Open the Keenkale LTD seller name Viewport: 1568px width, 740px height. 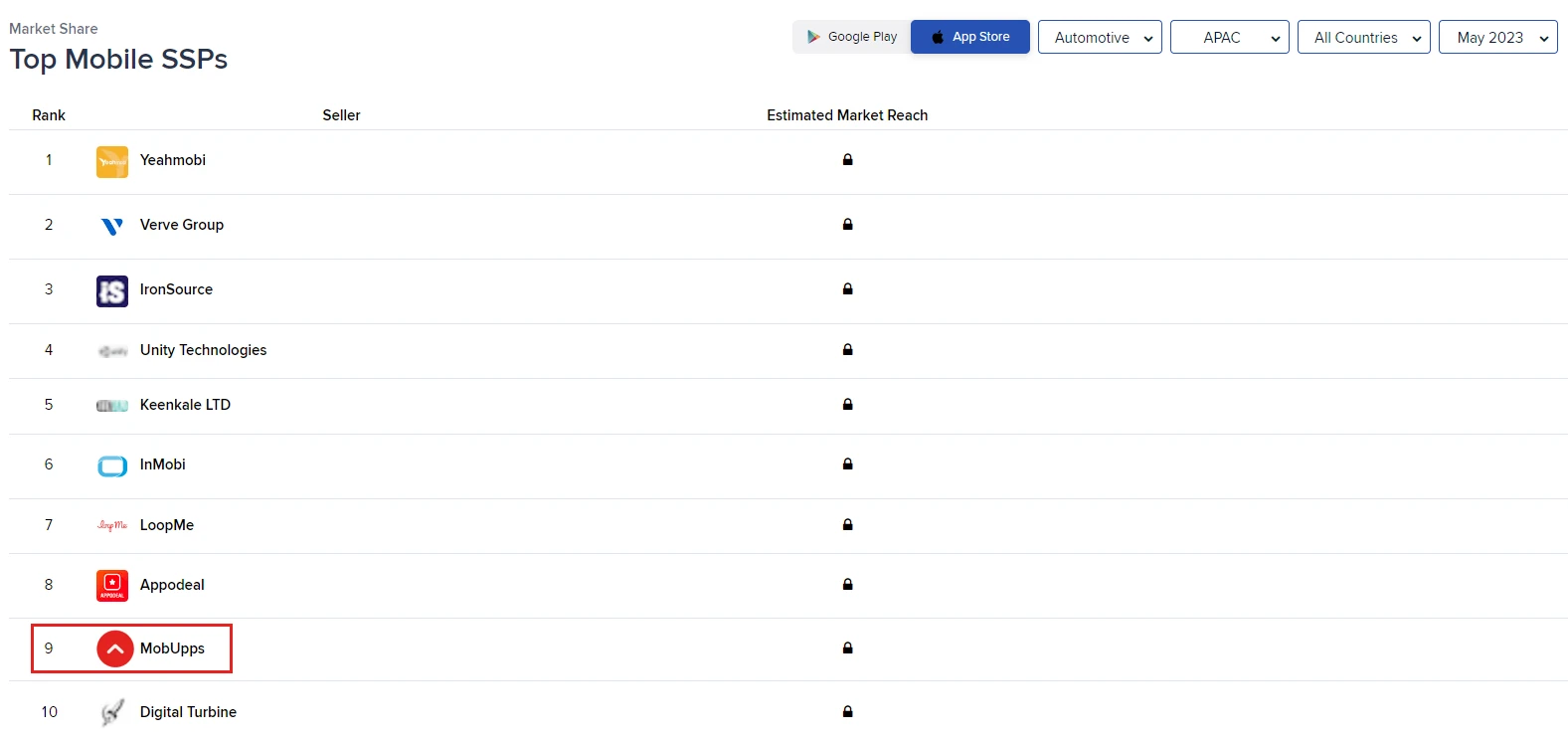click(185, 405)
